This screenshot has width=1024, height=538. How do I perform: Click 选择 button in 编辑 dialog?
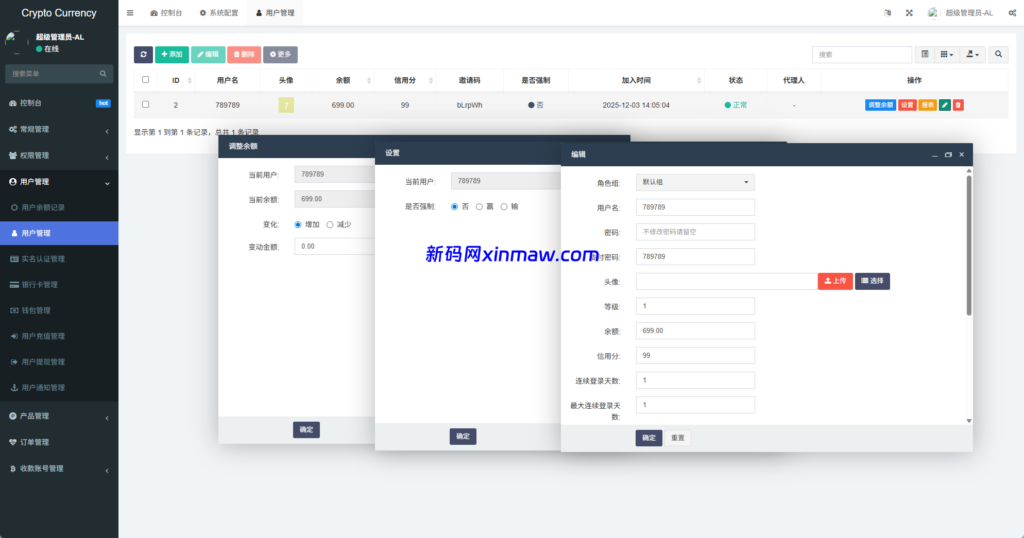tap(872, 281)
